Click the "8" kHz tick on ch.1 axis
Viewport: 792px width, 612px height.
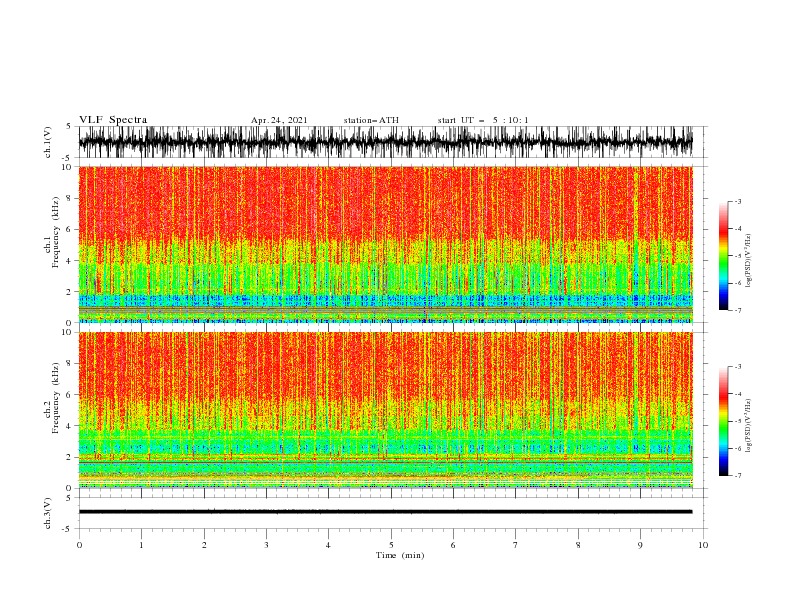click(x=69, y=198)
